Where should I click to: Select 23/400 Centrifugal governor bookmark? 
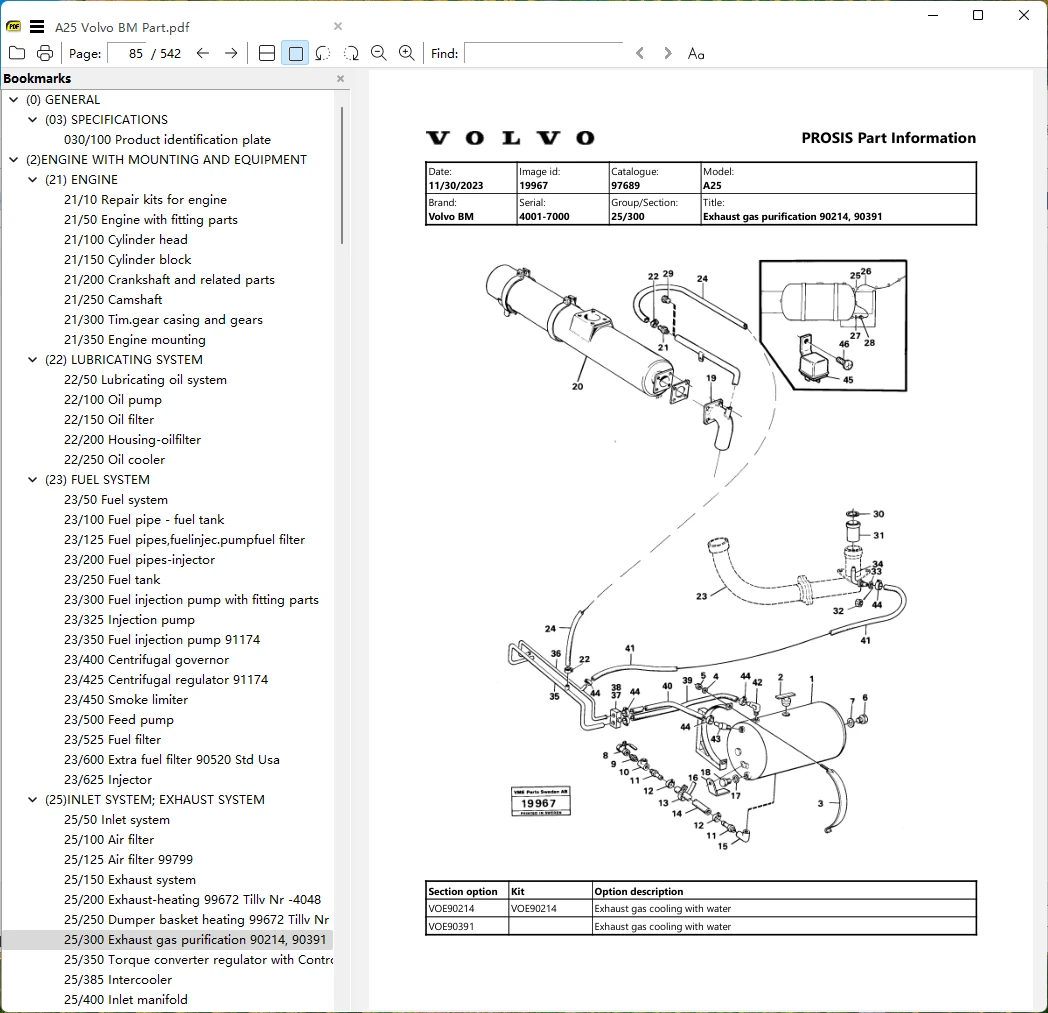point(146,660)
